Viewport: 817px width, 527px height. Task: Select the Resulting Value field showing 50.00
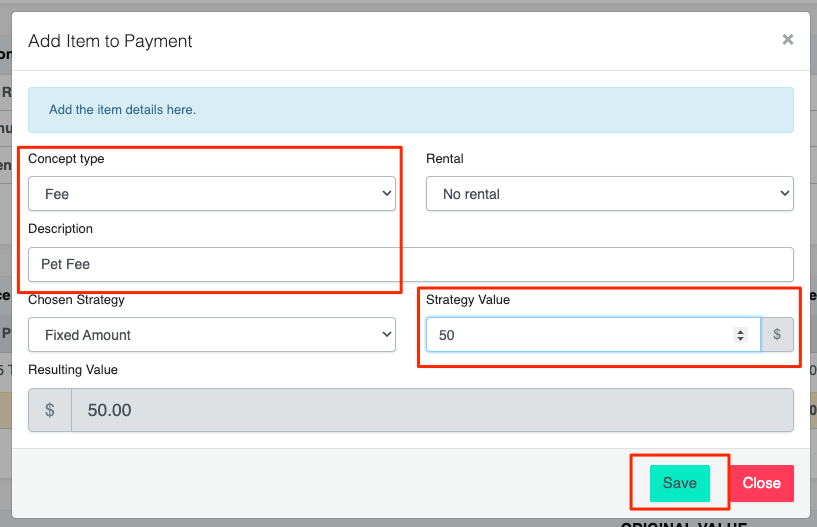430,410
